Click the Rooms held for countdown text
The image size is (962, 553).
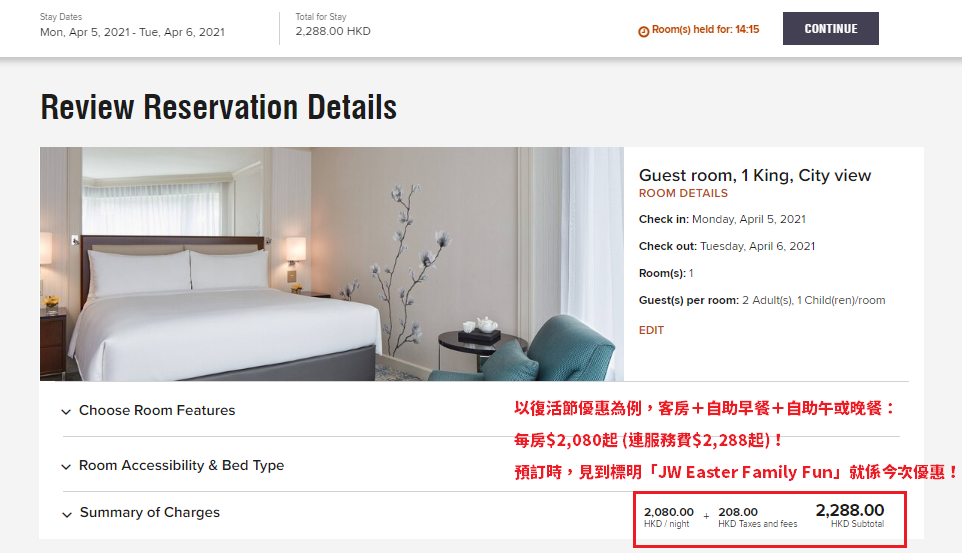(706, 29)
